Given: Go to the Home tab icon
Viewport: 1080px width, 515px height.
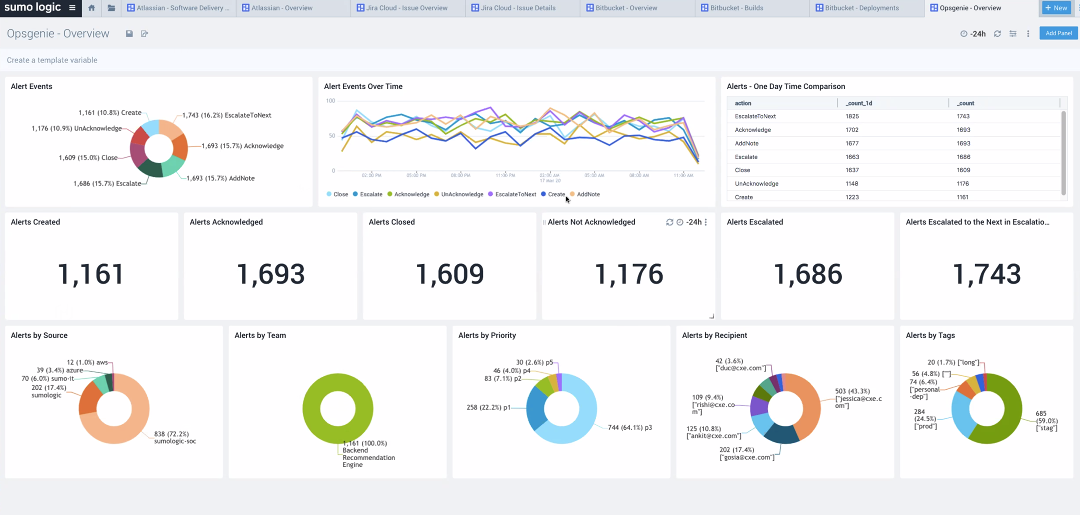Looking at the screenshot, I should click(x=92, y=8).
